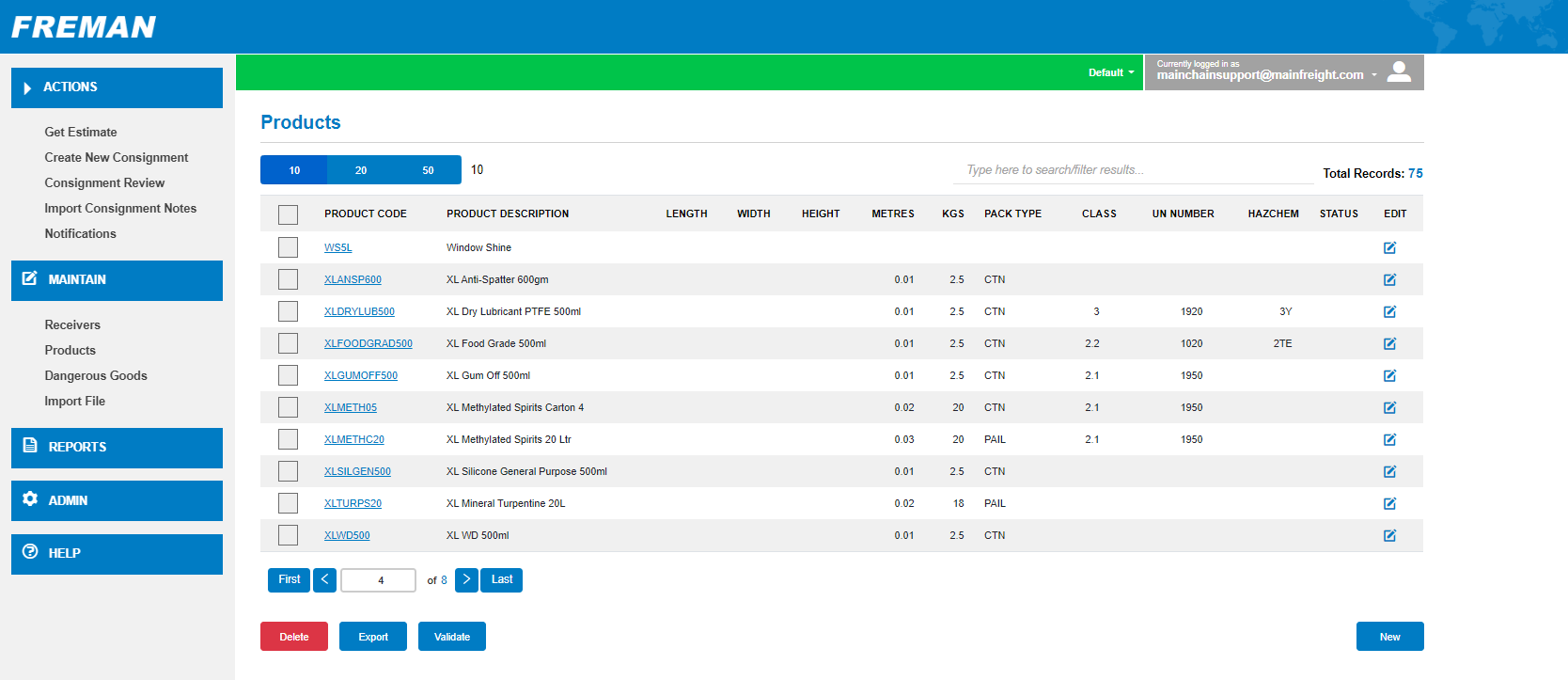Open the REPORTS sidebar menu
The width and height of the screenshot is (1568, 680).
coord(117,448)
